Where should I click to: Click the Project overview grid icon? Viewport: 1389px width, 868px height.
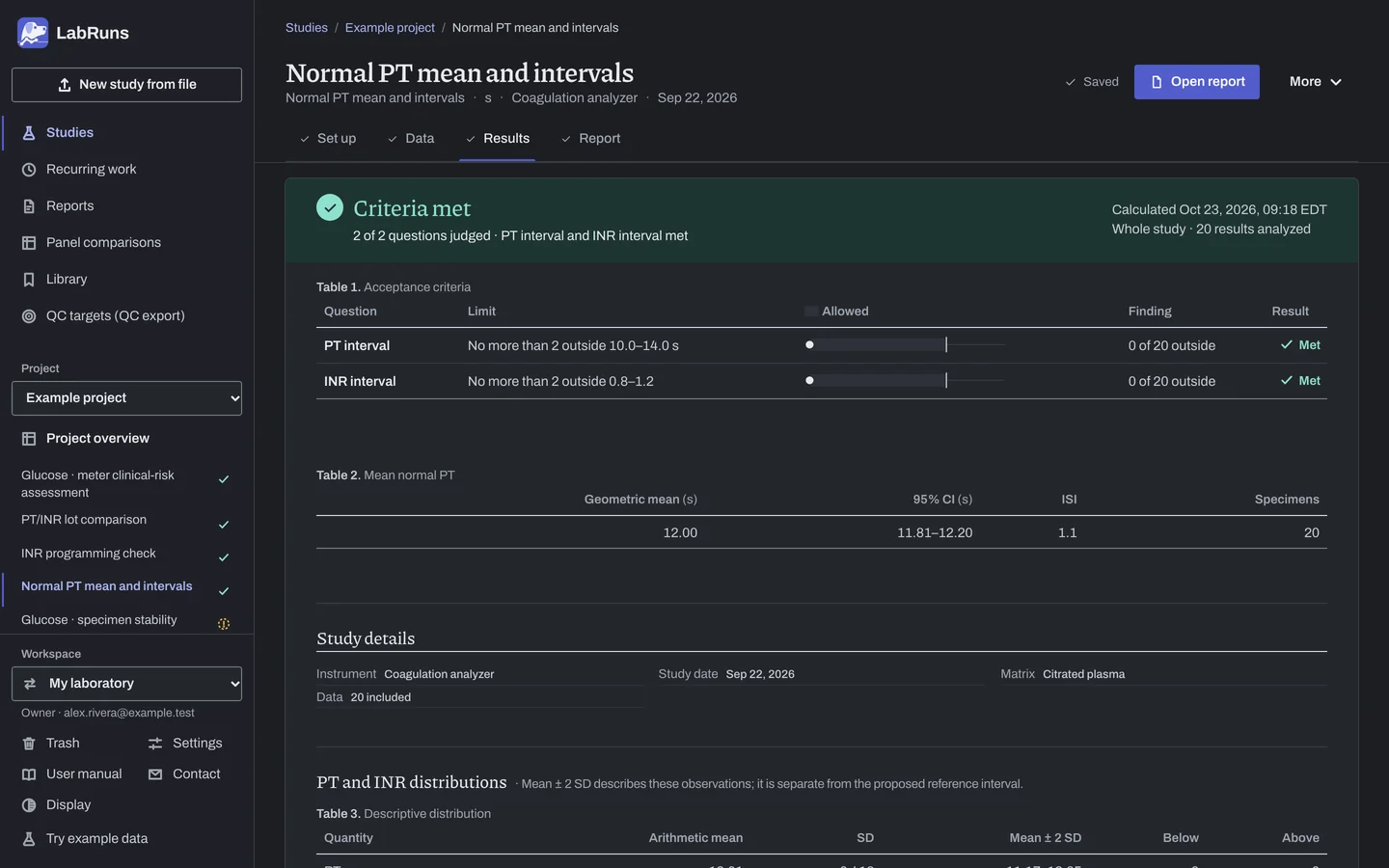coord(29,439)
